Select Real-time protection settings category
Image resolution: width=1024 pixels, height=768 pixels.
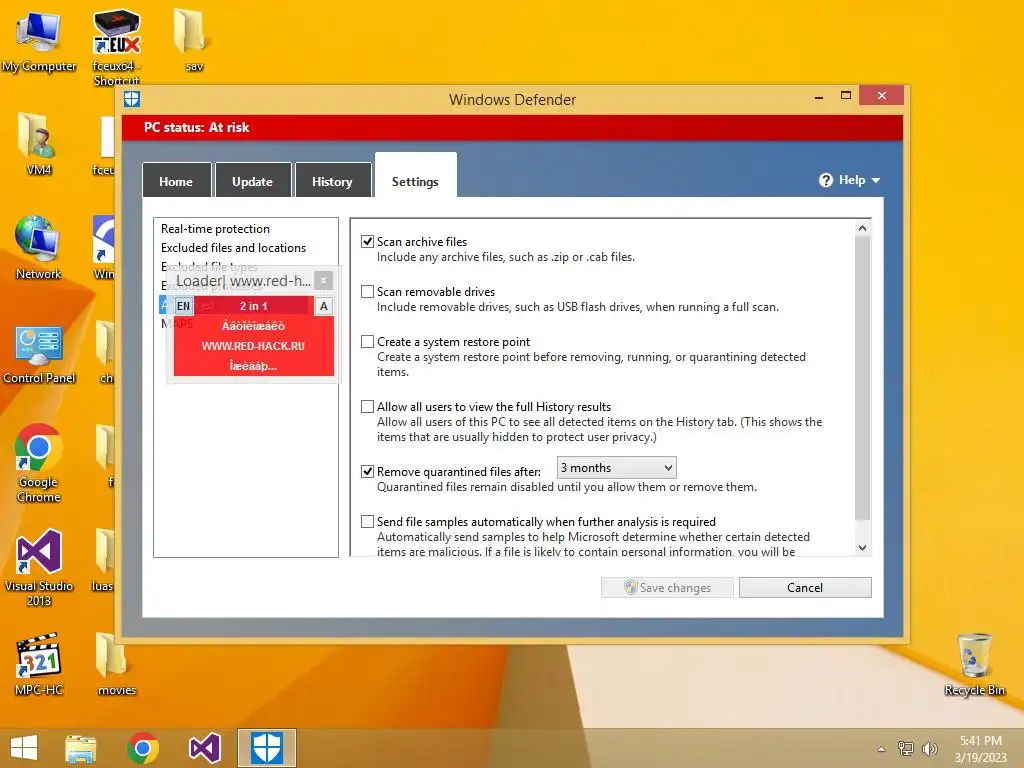coord(216,229)
